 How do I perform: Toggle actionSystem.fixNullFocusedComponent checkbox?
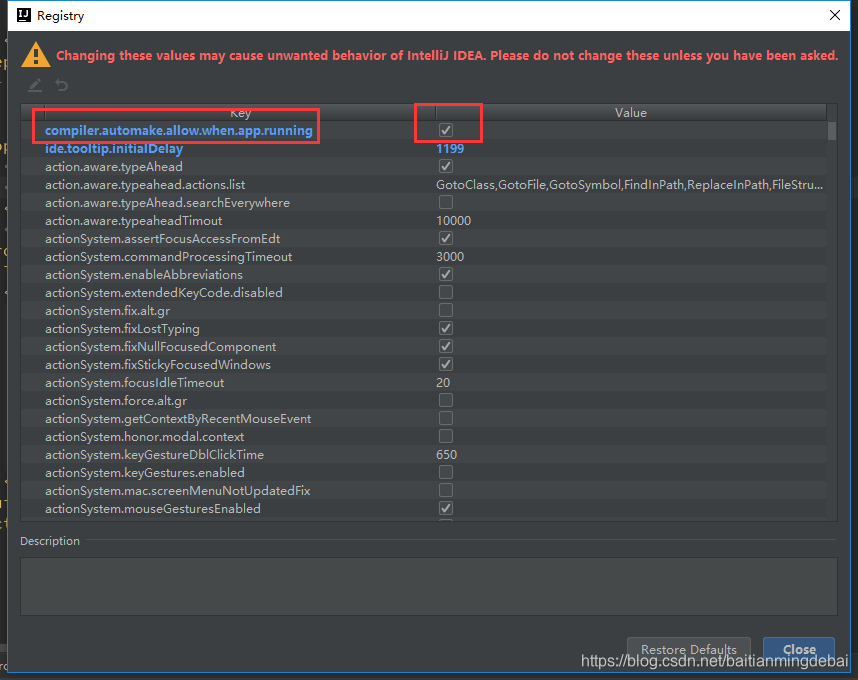(x=446, y=347)
